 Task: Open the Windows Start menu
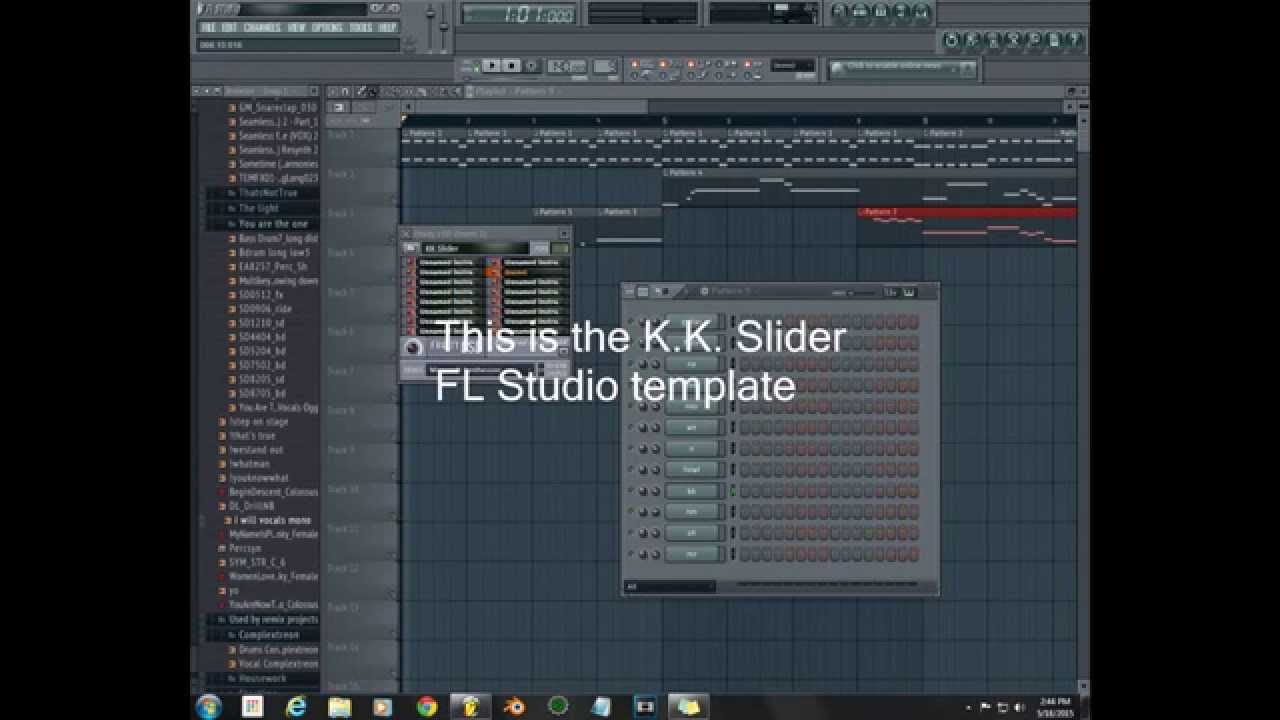209,706
